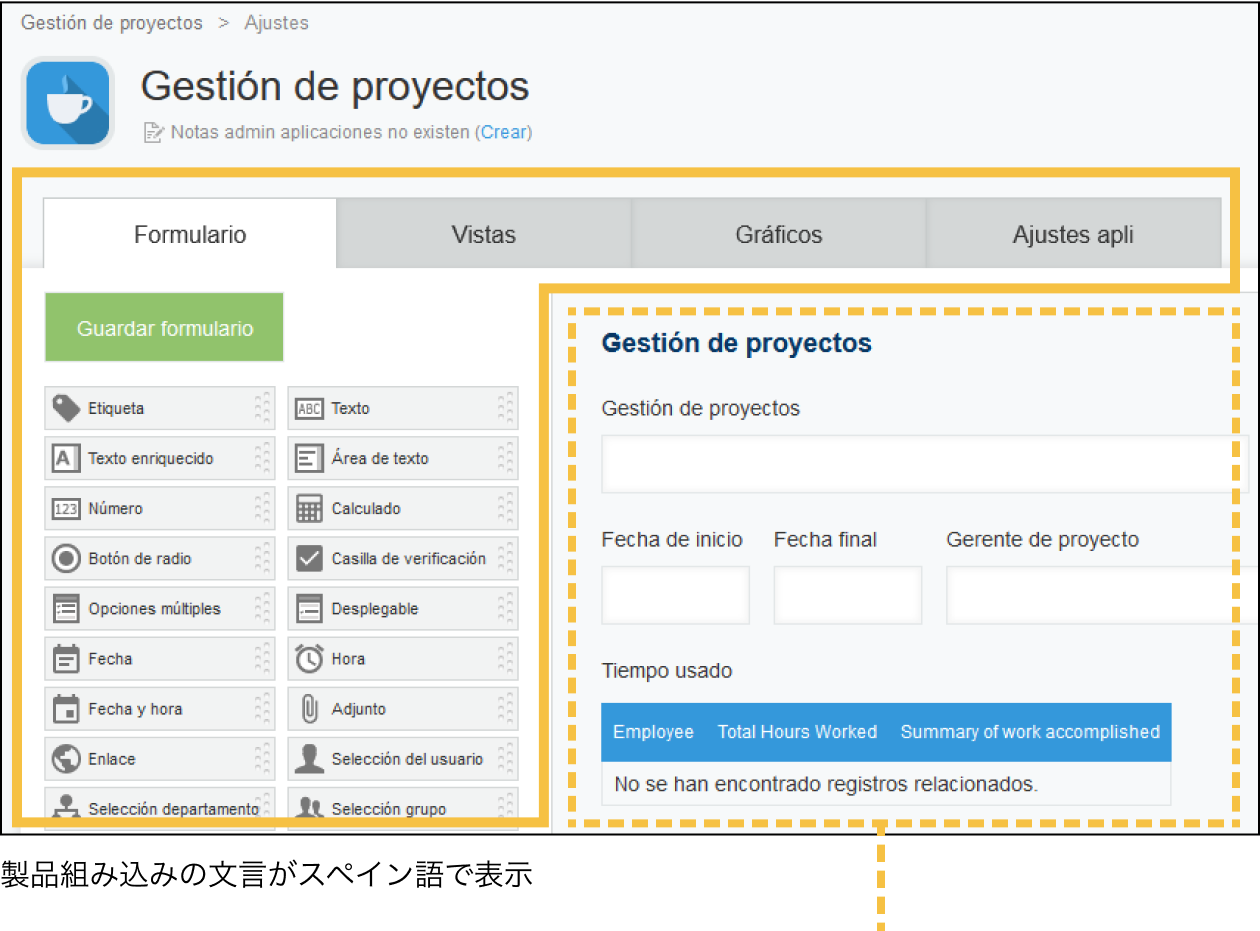Click the Fecha de inicio input box
Screen dimensions: 1260x931
[x=675, y=595]
